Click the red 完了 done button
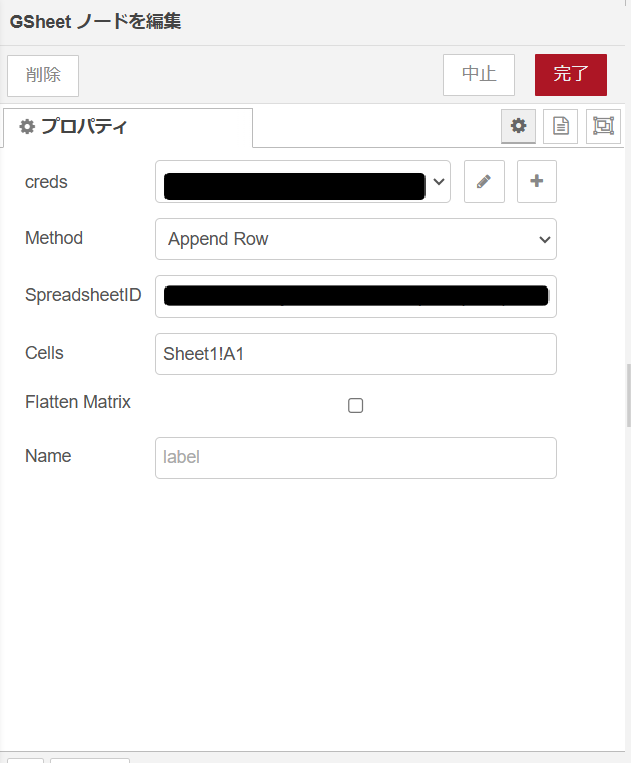This screenshot has height=763, width=631. coord(571,74)
